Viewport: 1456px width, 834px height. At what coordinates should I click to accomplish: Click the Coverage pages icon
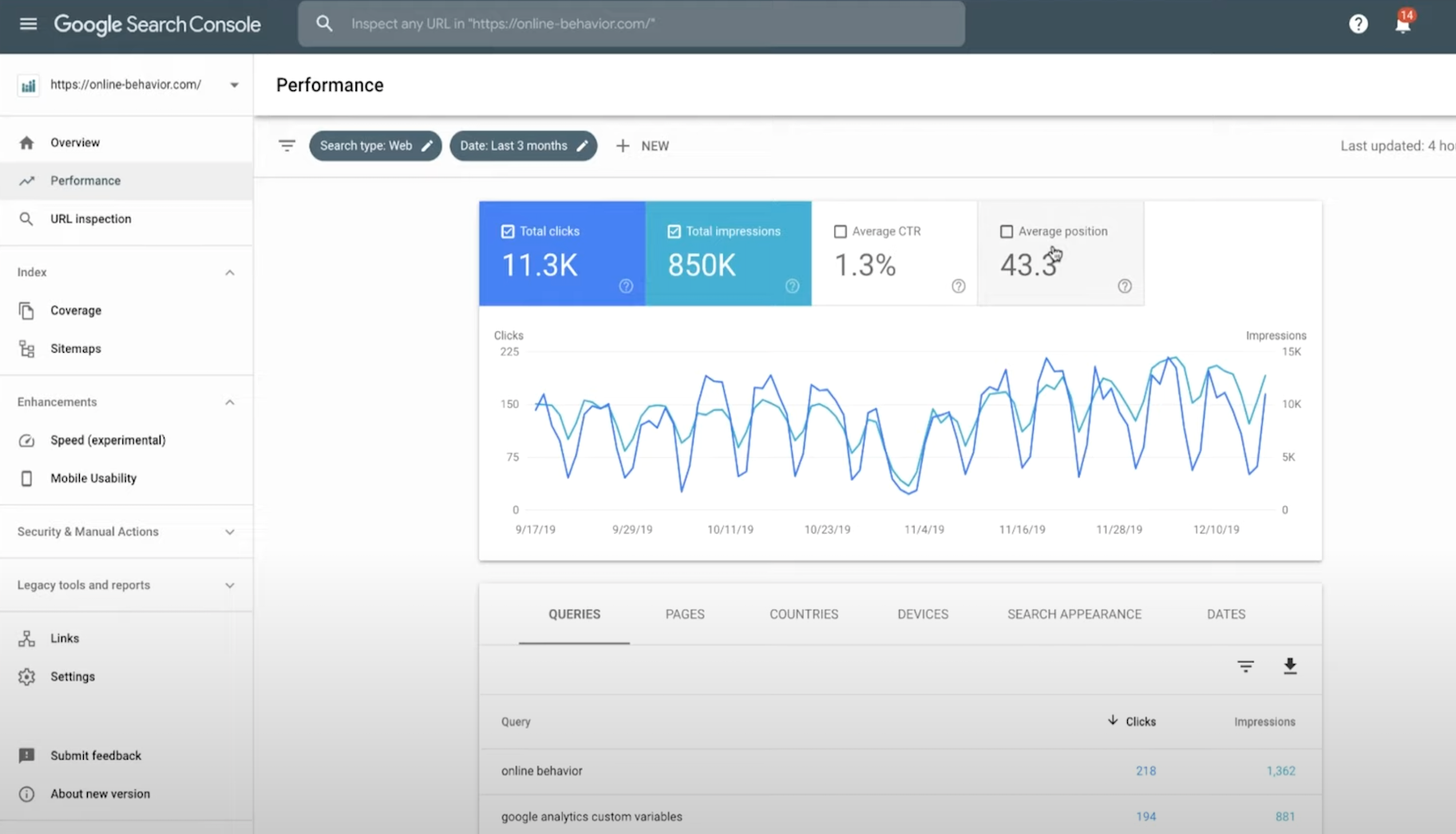[x=26, y=310]
